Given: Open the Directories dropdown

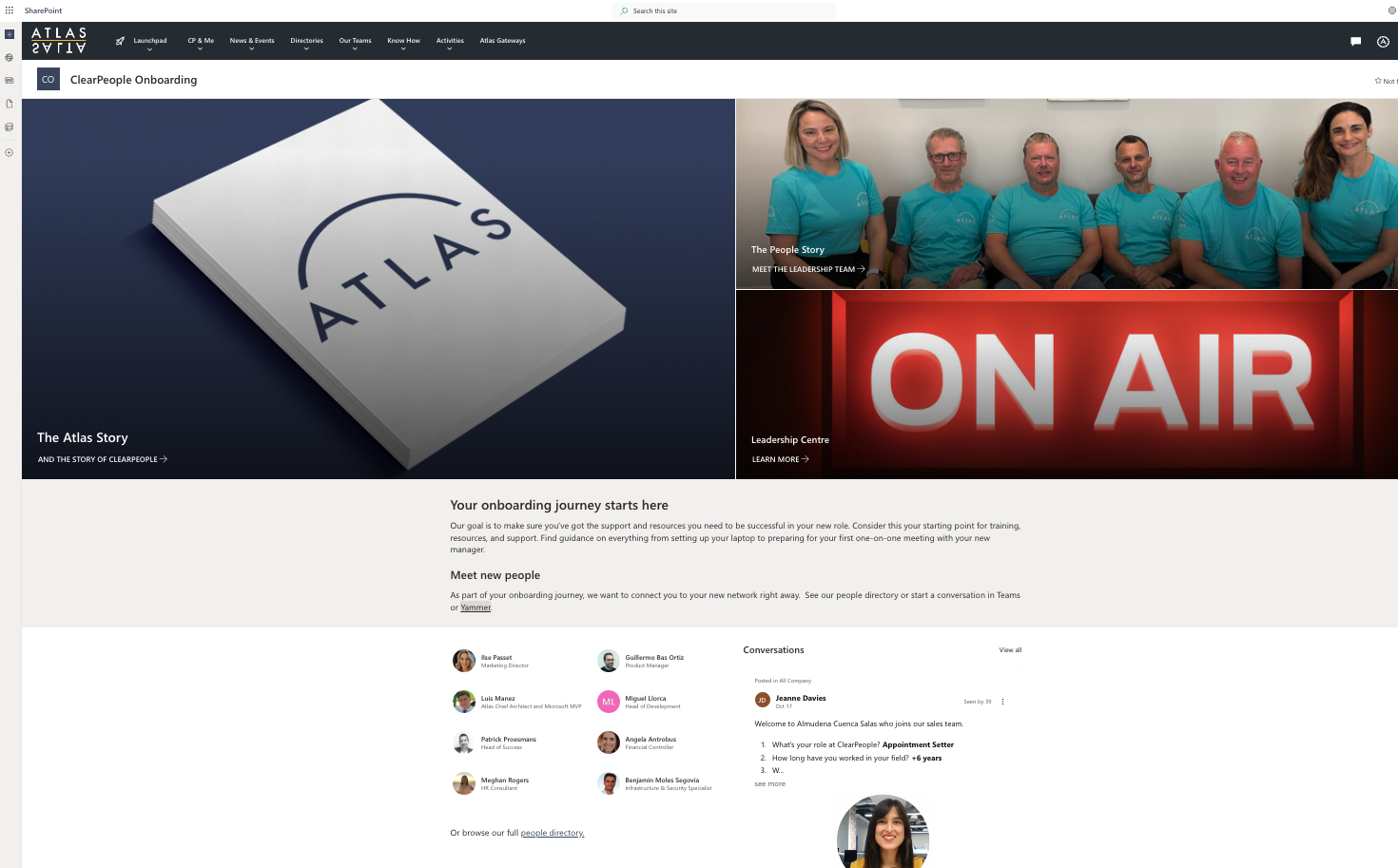Looking at the screenshot, I should tap(306, 41).
